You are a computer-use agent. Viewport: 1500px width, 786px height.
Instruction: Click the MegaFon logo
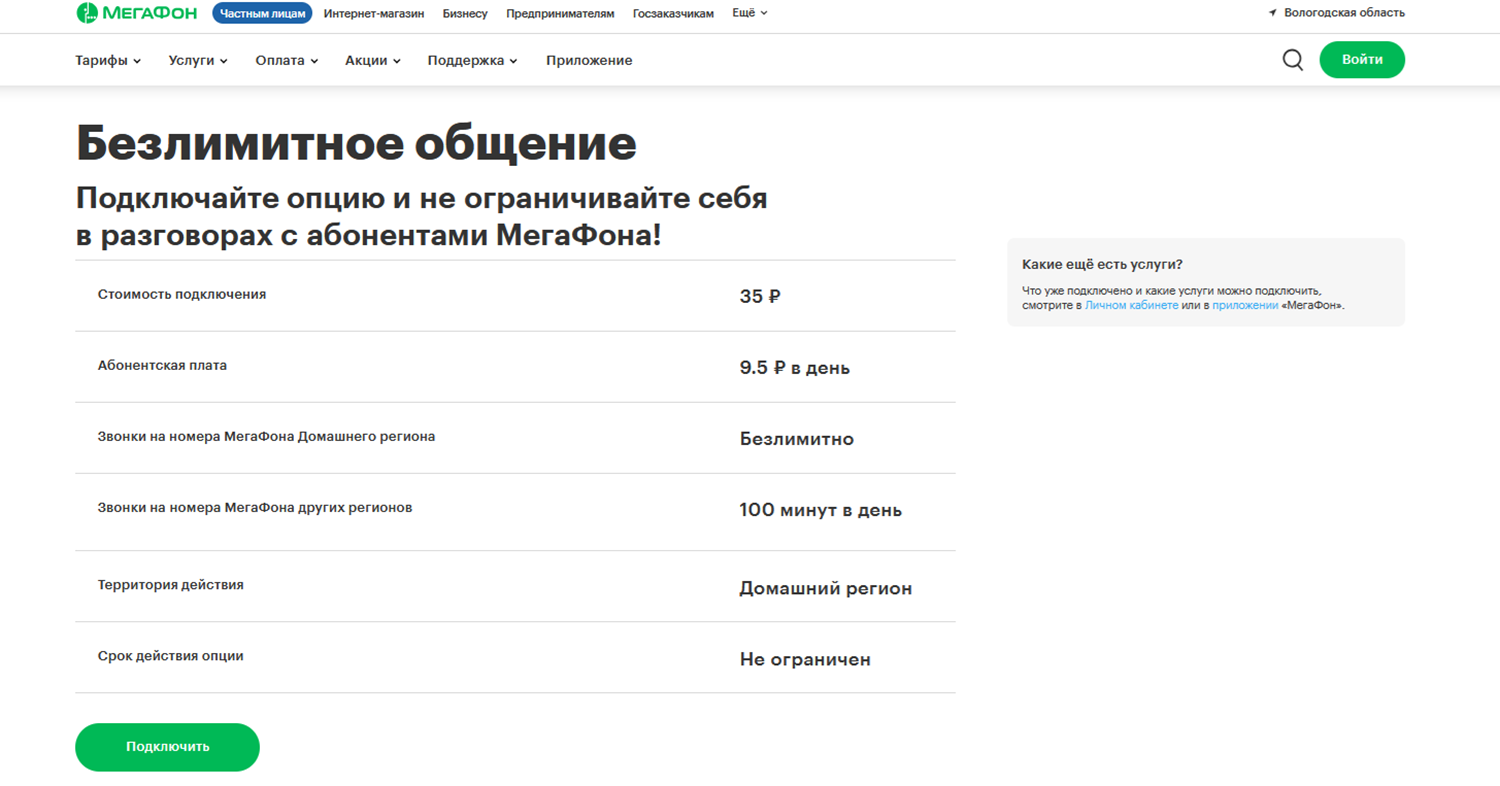point(136,13)
